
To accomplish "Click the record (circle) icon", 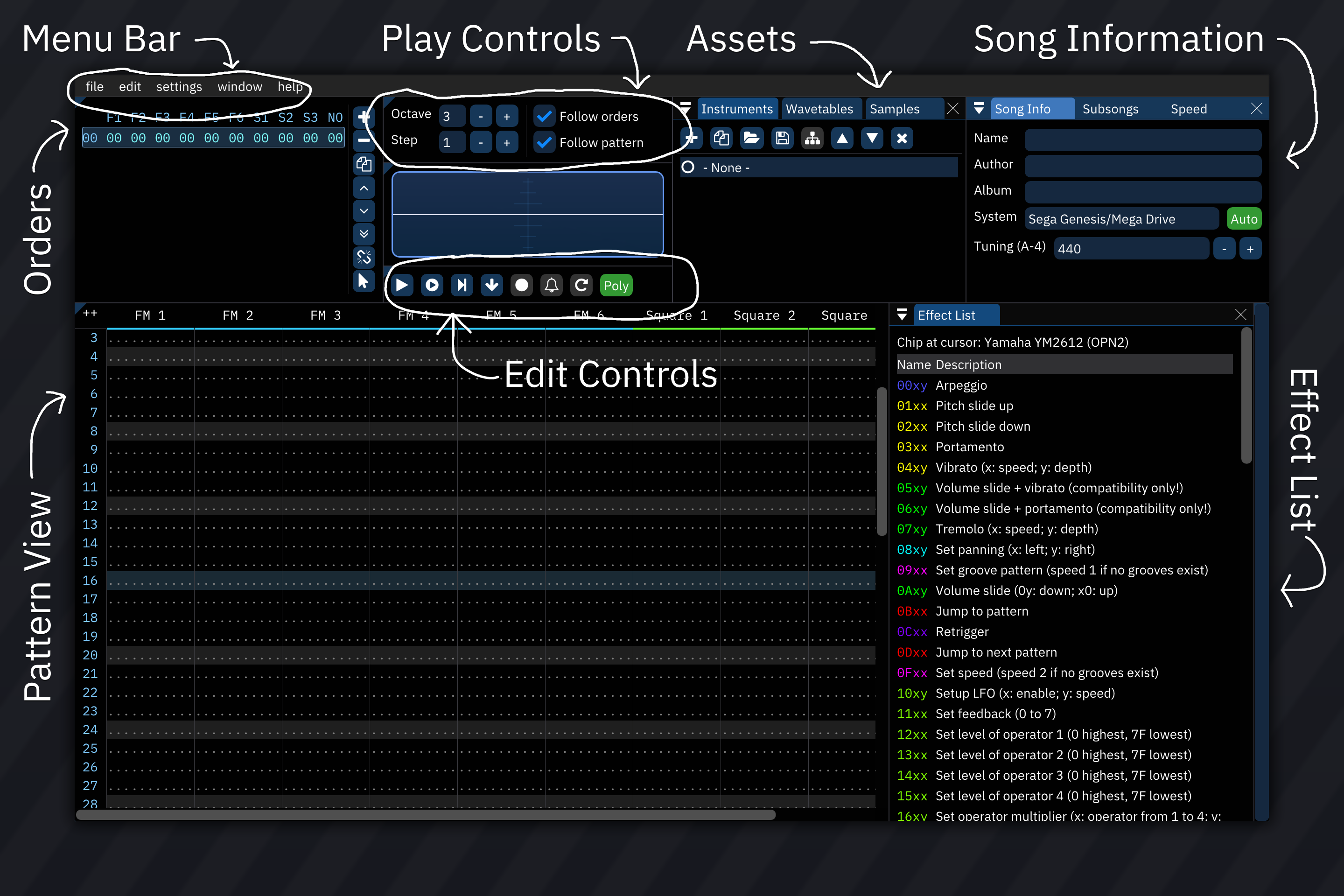I will point(521,285).
